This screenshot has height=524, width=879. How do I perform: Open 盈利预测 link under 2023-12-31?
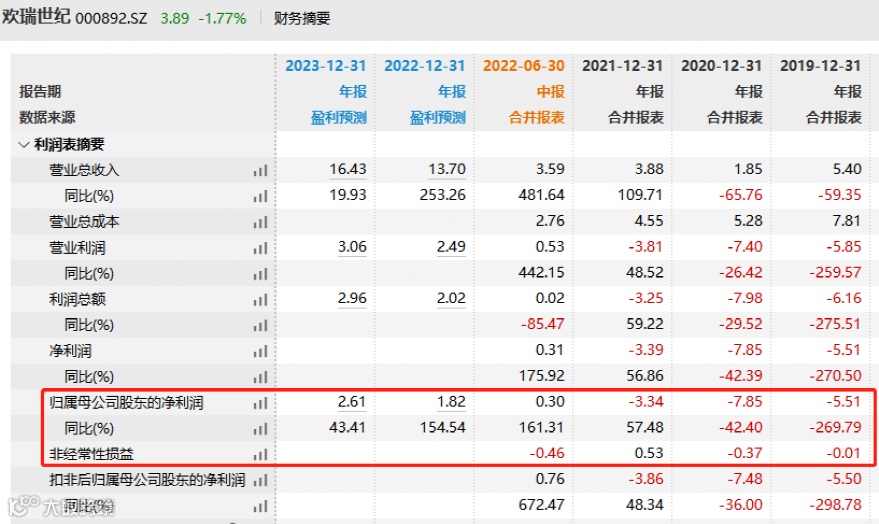(x=339, y=118)
